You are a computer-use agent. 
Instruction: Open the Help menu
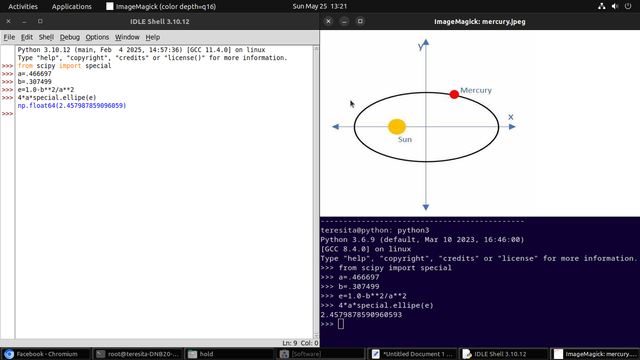pos(153,37)
